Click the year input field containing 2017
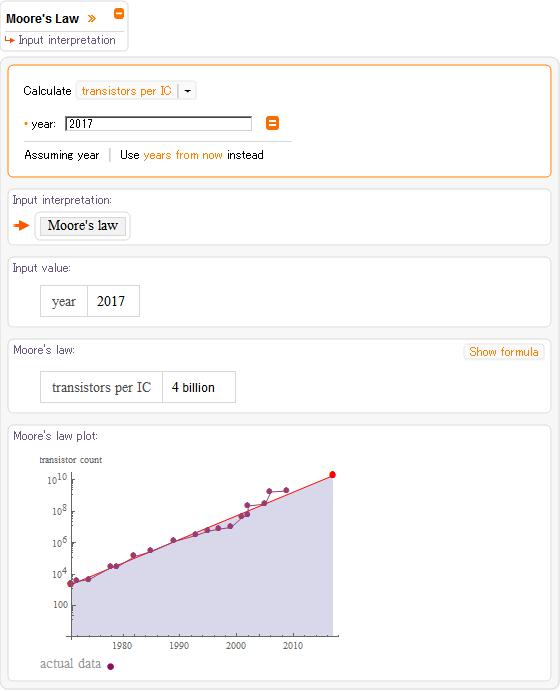 (159, 124)
